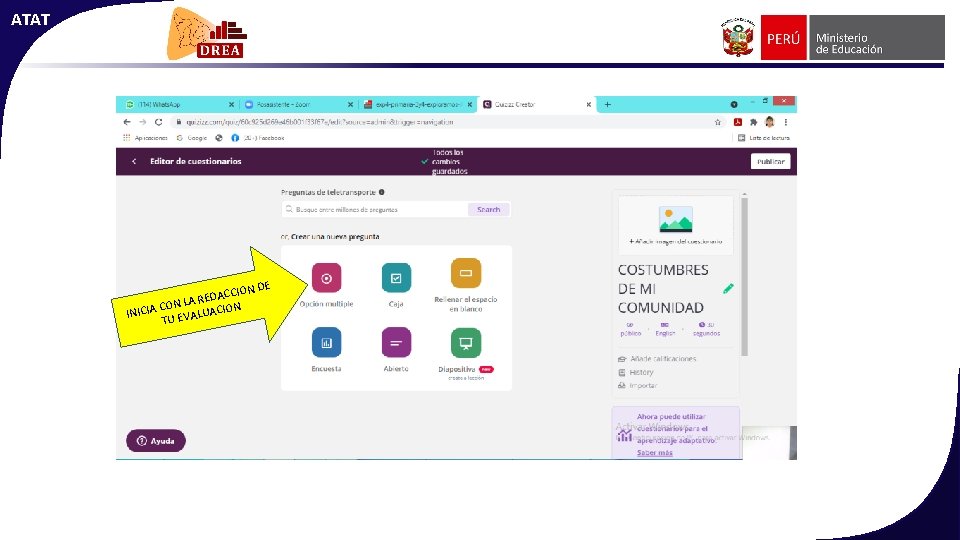The height and width of the screenshot is (540, 960).
Task: Choose the Abierto open-ended question icon
Action: [396, 342]
